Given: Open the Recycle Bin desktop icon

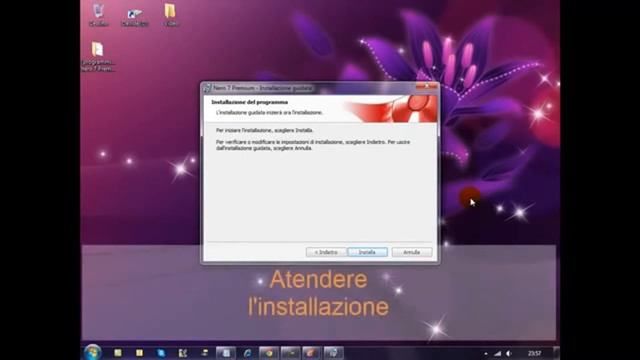Looking at the screenshot, I should click(98, 15).
